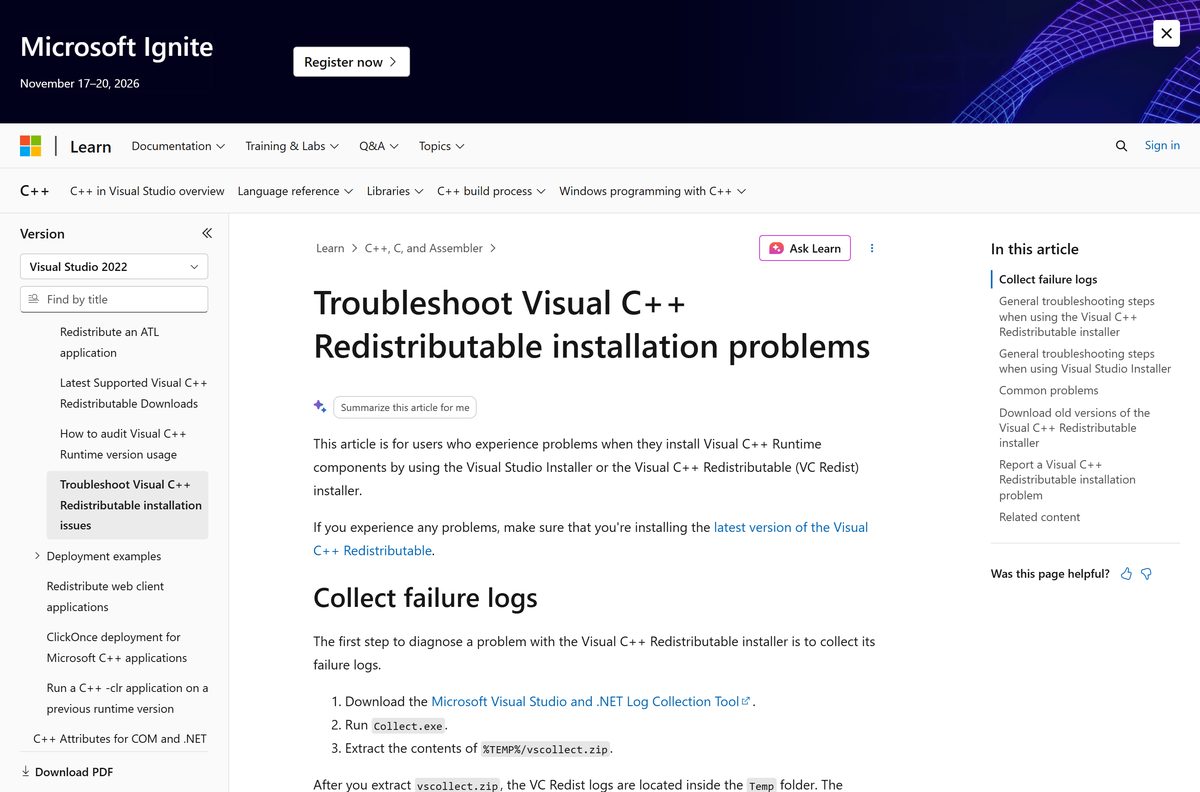Jump to troubleshooting steps for Redistributable installer
Screen dimensions: 1200x792
1077,317
